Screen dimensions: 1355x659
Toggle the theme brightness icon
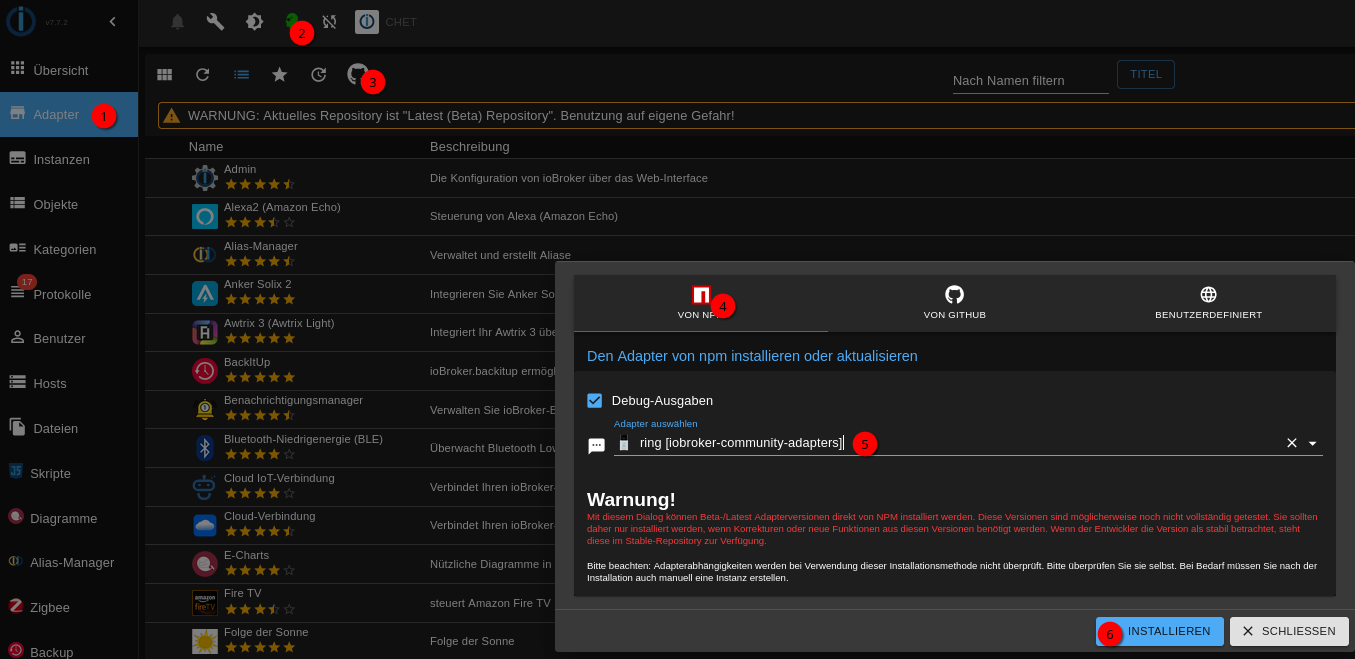click(254, 22)
